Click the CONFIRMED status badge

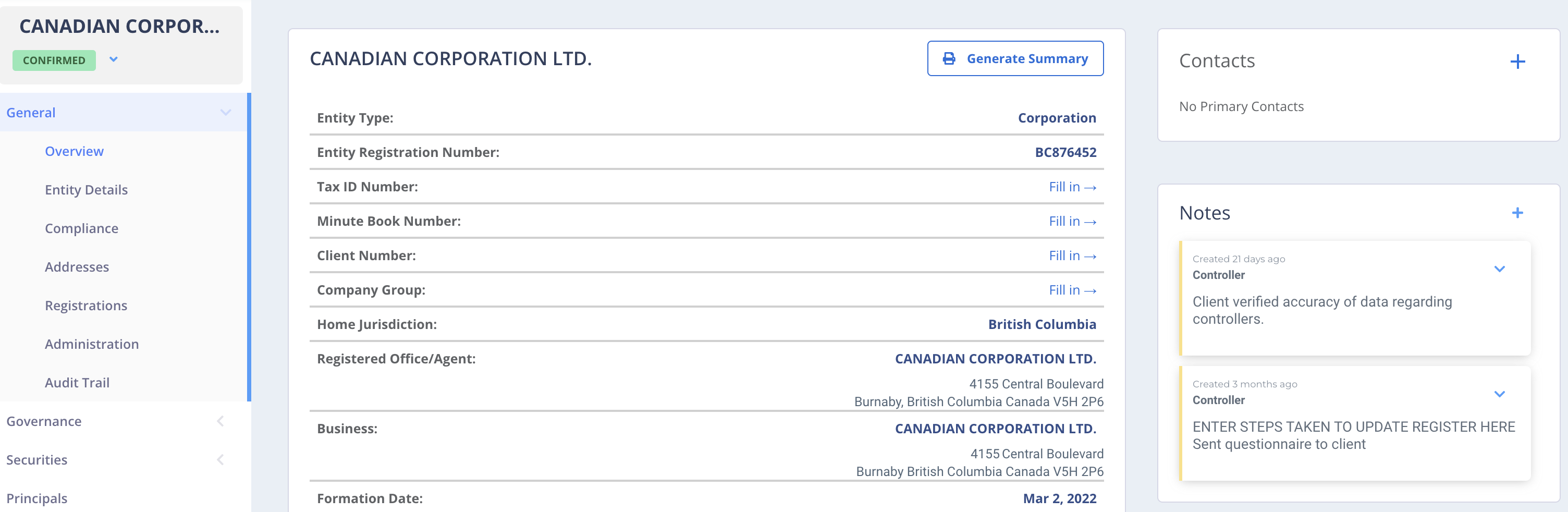(54, 60)
